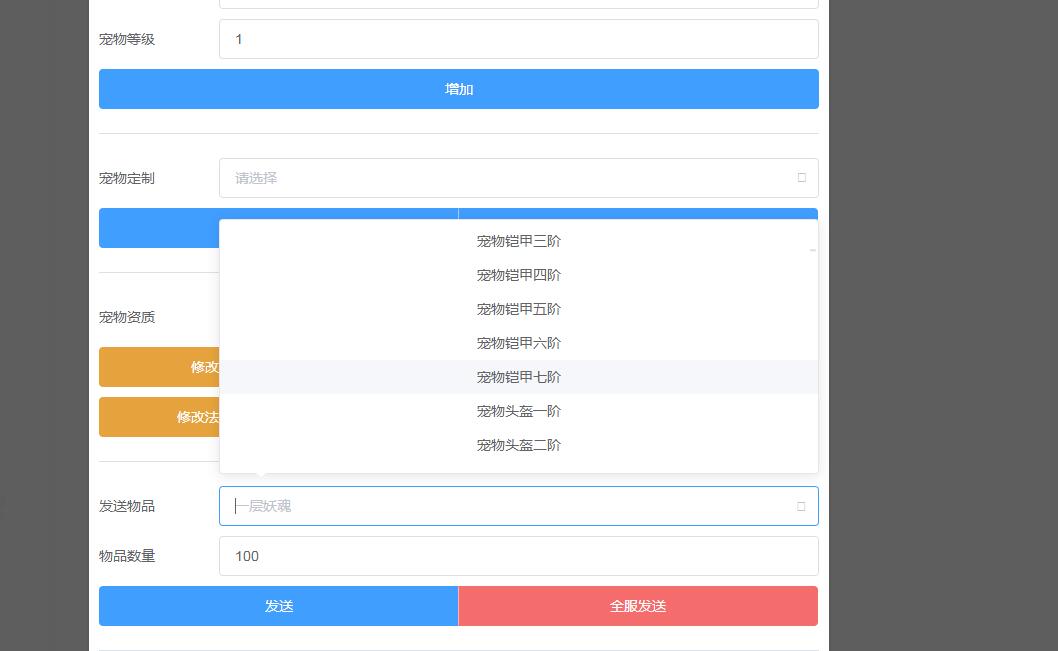The image size is (1058, 651).
Task: Pick 宠物铠甲五阶 in the dropdown list
Action: coord(518,309)
